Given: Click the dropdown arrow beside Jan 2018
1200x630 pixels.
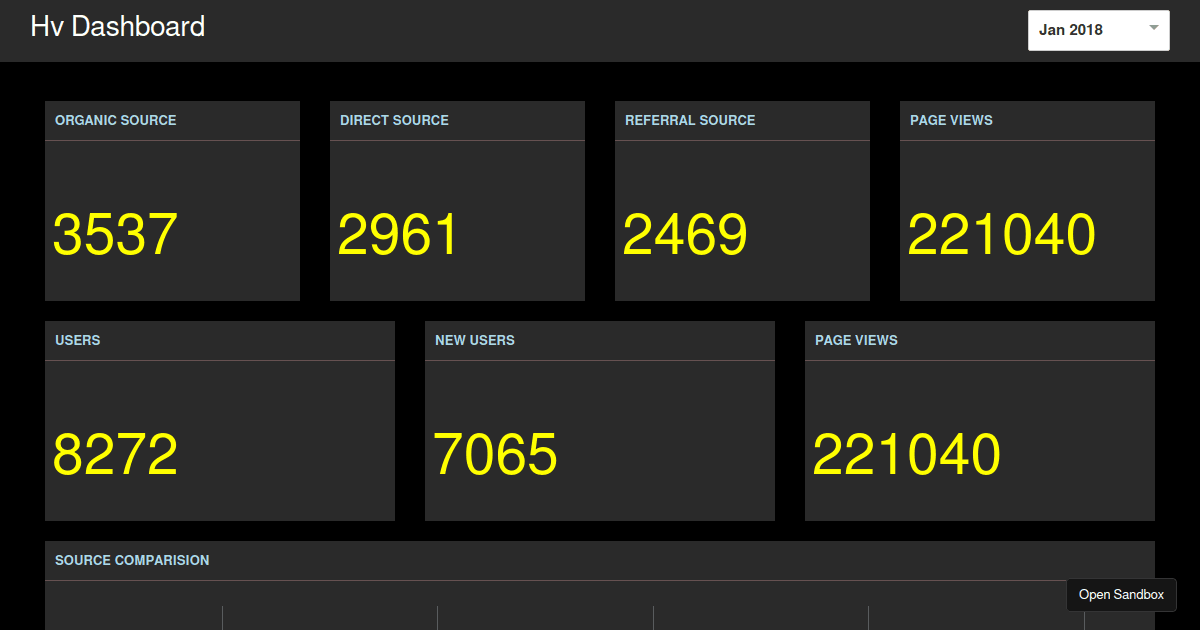Looking at the screenshot, I should pyautogui.click(x=1153, y=28).
